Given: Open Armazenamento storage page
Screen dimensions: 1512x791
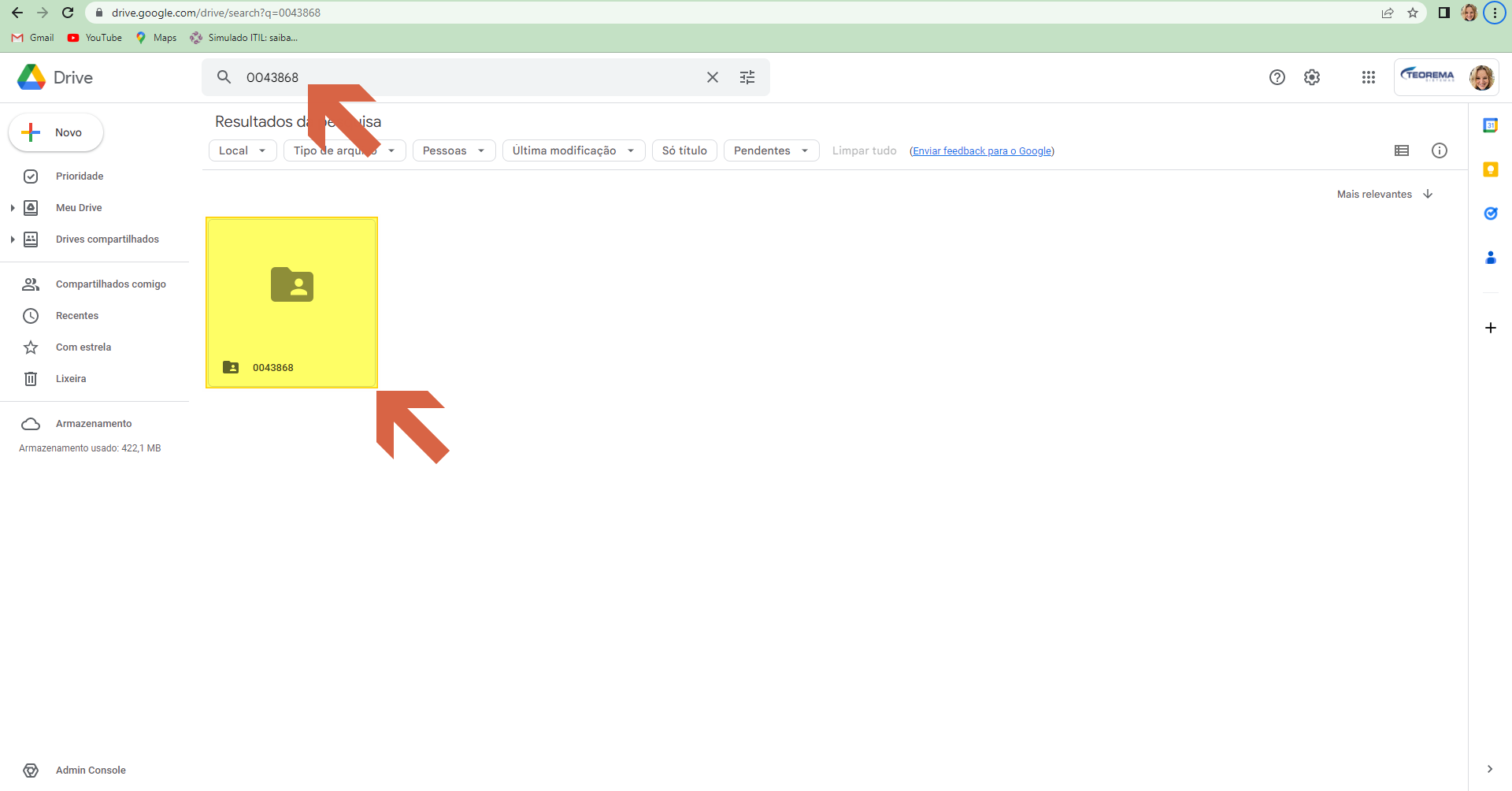Looking at the screenshot, I should (94, 424).
